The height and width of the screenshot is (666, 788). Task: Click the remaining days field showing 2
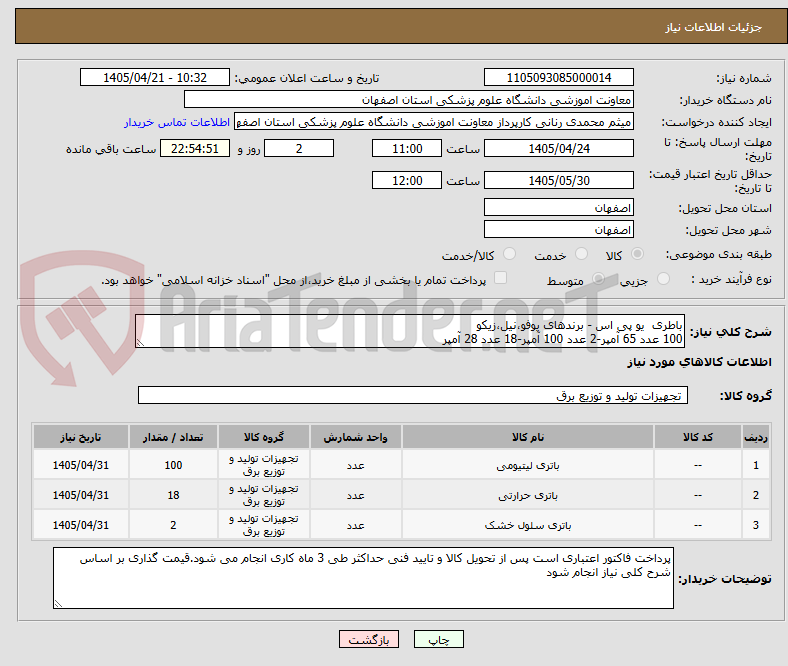(299, 148)
